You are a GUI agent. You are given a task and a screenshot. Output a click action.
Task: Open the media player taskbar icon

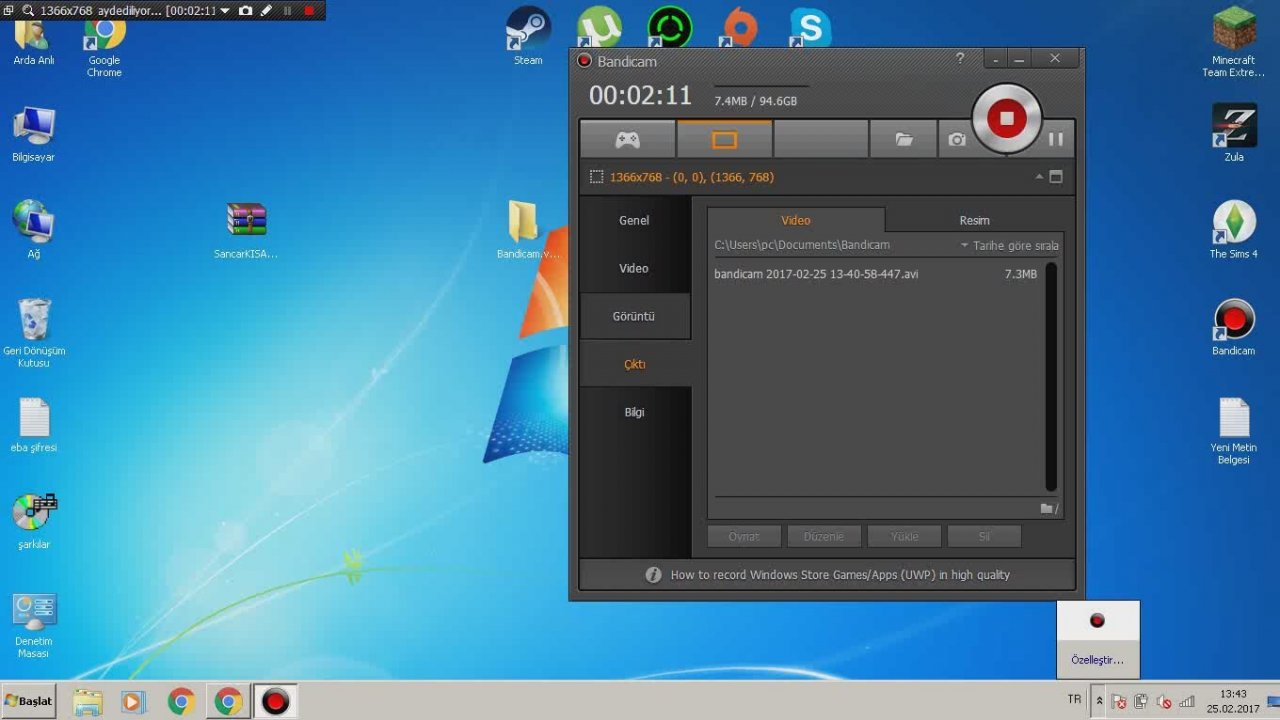point(133,702)
